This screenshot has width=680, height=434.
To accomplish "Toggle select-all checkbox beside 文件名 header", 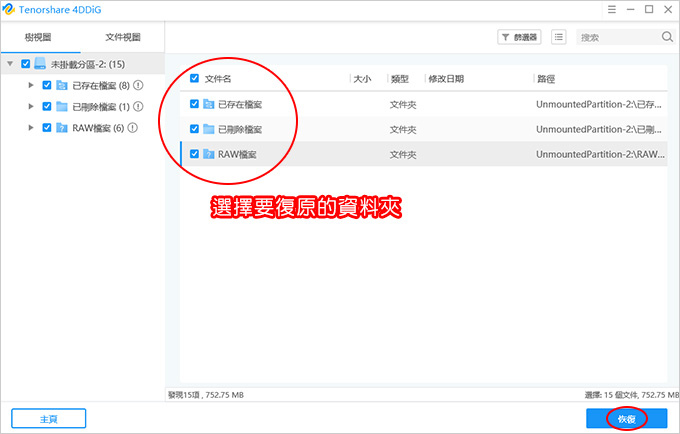I will (194, 78).
